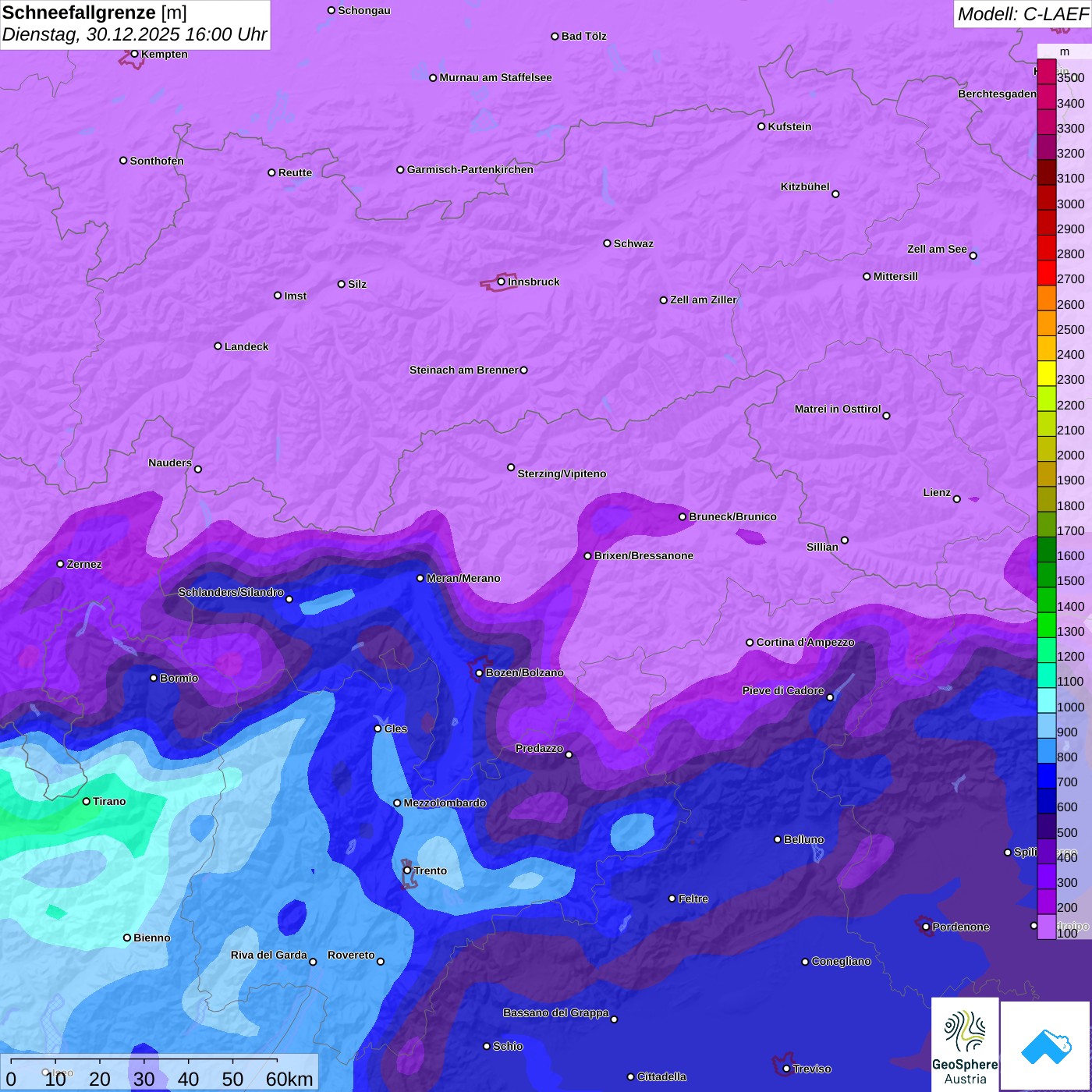Screen dimensions: 1092x1092
Task: Click the 'Riva del Garda' label
Action: point(269,955)
